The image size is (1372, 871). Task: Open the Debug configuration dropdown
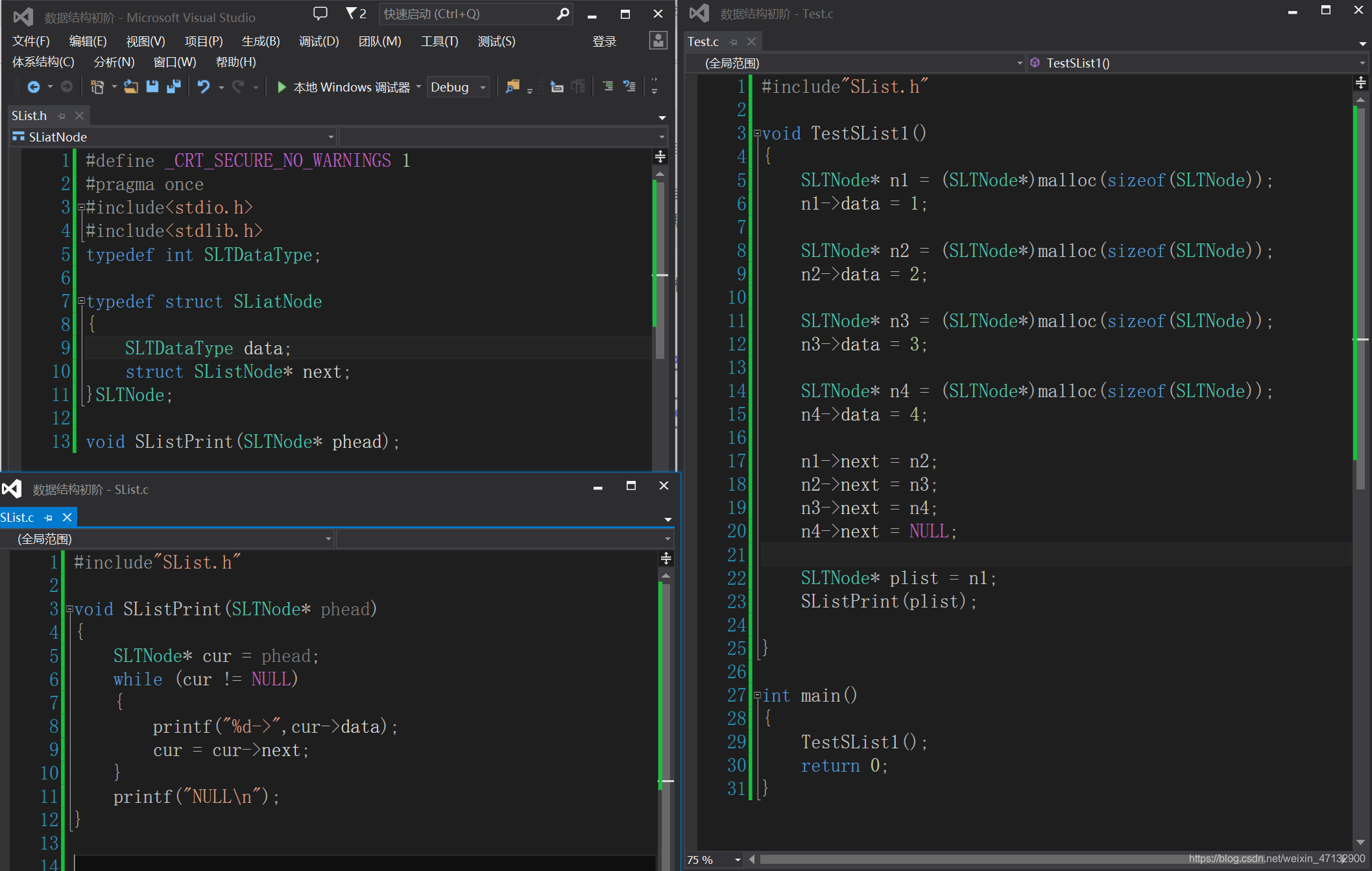coord(483,88)
